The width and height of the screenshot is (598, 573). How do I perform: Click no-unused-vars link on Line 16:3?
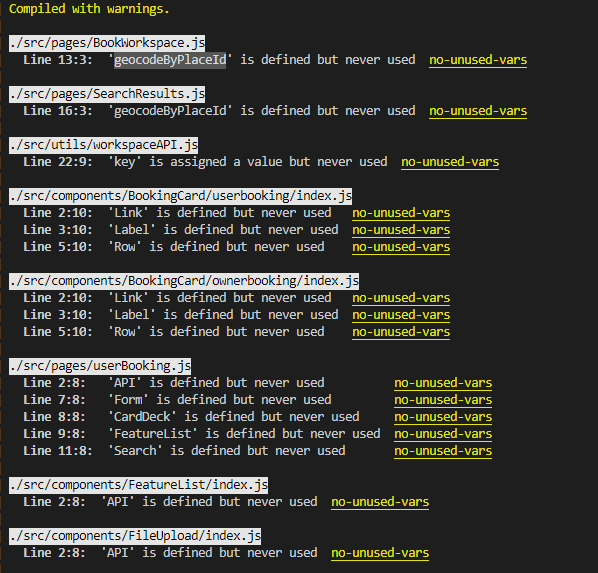pos(478,111)
